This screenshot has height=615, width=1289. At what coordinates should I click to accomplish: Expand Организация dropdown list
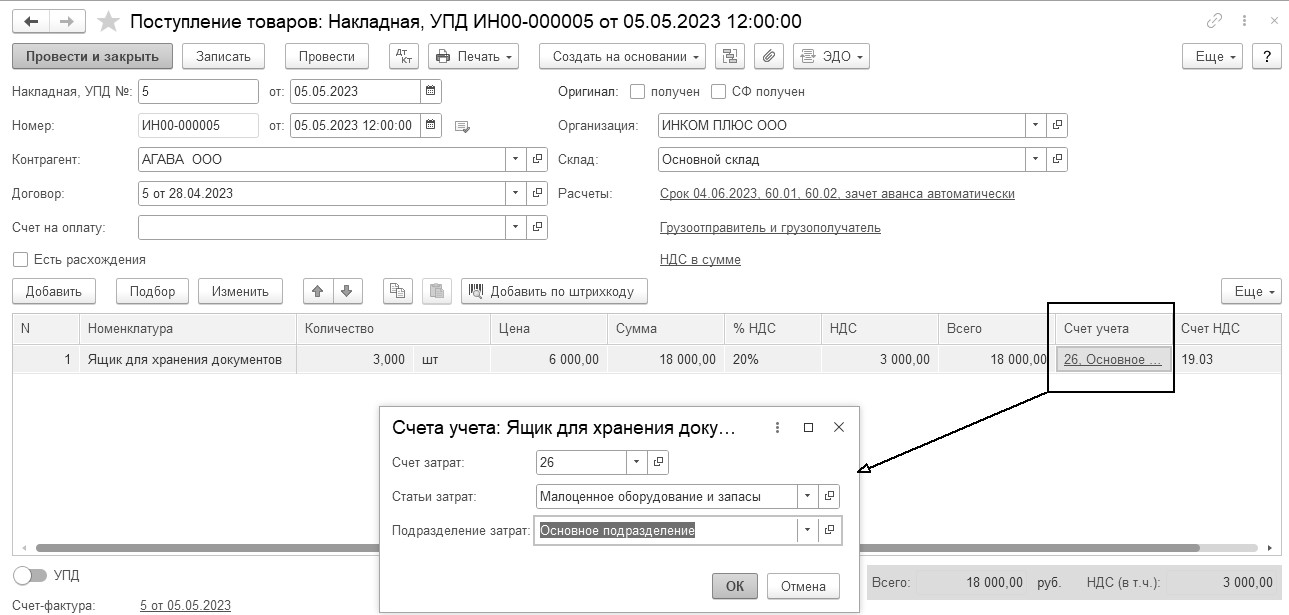[1037, 125]
